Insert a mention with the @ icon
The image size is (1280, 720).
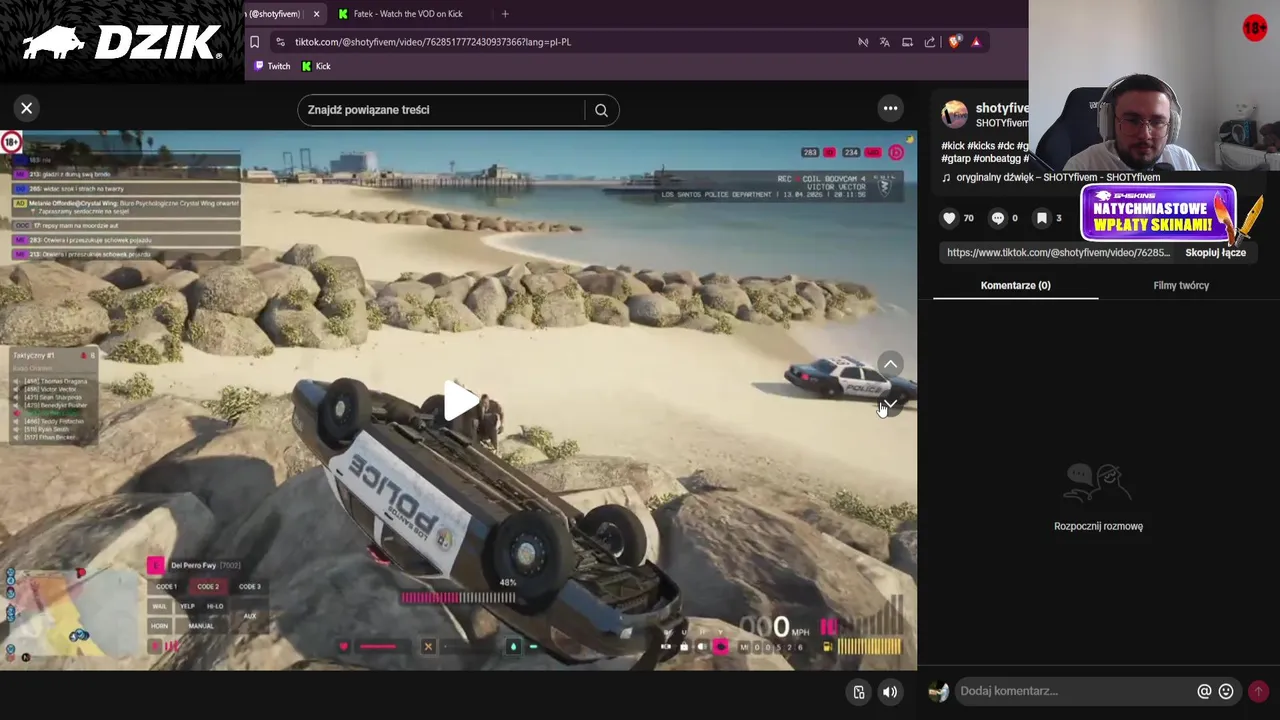[x=1204, y=691]
